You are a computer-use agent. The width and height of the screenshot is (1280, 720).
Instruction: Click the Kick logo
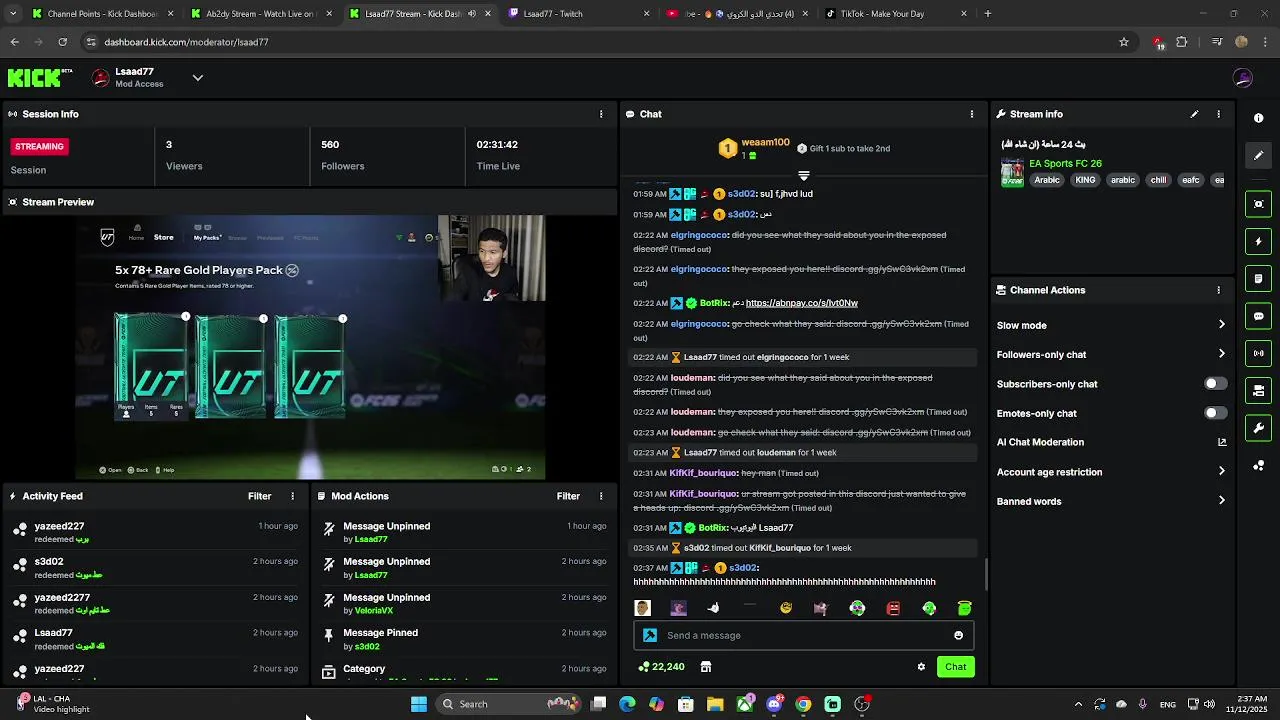coord(40,77)
